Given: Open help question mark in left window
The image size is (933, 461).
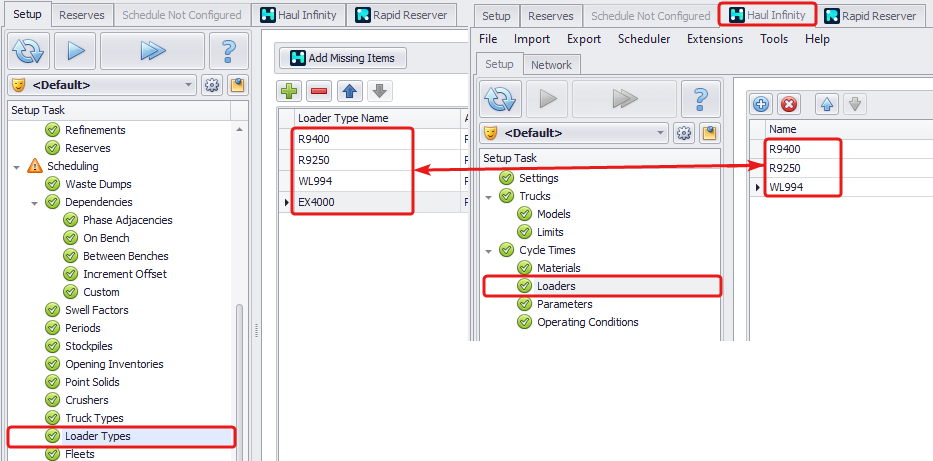Looking at the screenshot, I should coord(228,51).
